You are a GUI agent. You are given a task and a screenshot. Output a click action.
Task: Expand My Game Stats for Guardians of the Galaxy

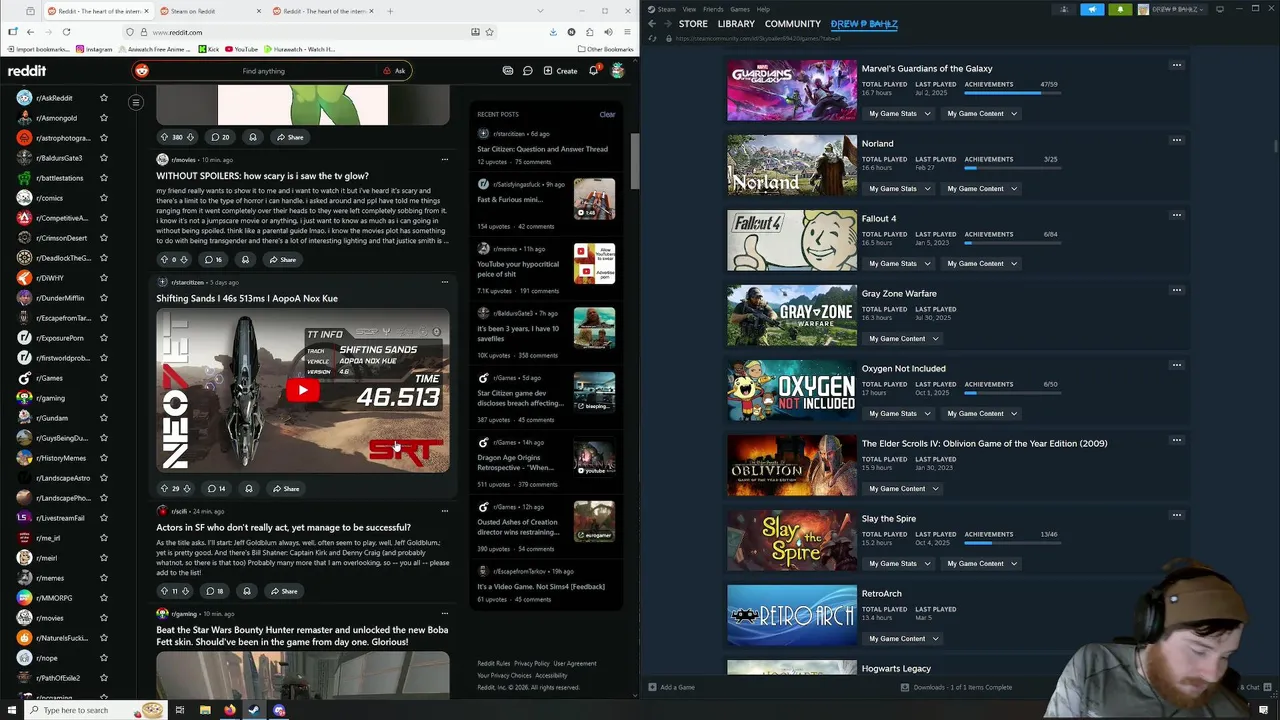click(899, 114)
